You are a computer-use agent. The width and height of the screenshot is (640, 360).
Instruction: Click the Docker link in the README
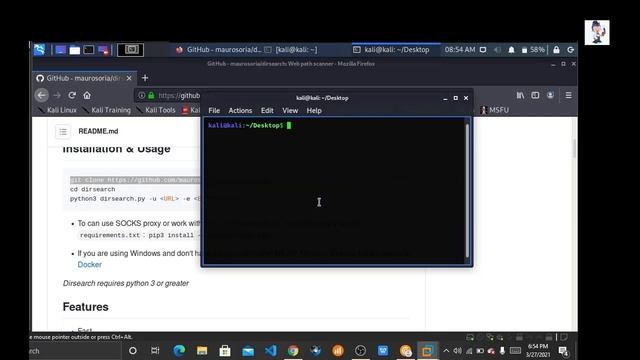(x=89, y=264)
